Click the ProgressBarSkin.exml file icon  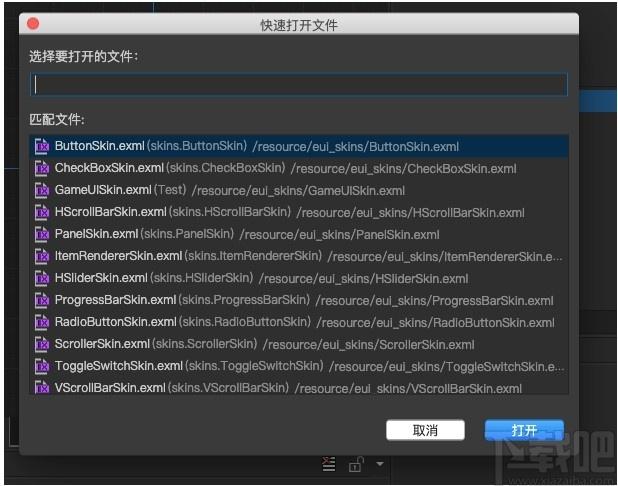42,301
